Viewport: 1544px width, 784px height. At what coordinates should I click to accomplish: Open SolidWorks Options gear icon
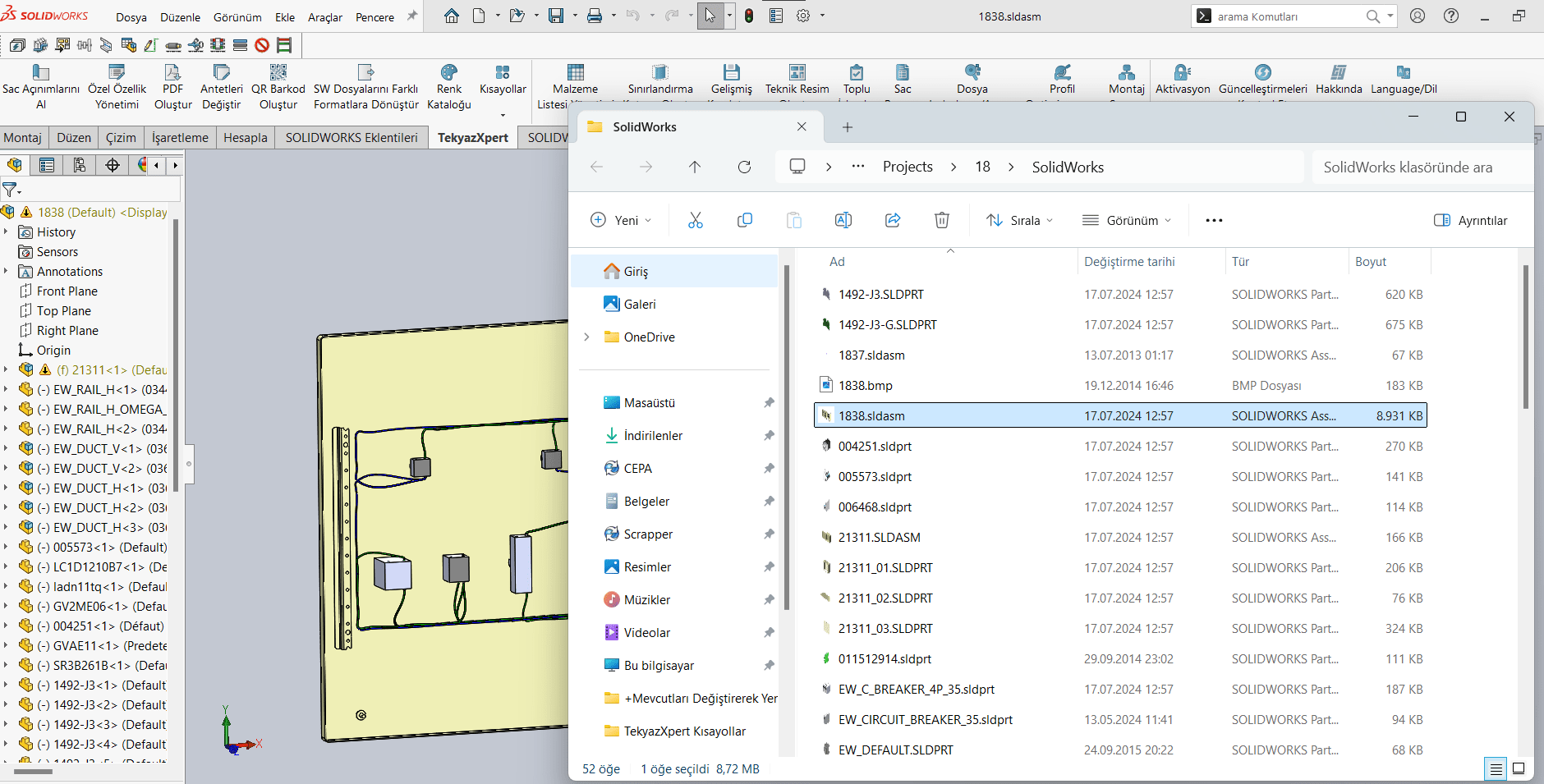pyautogui.click(x=803, y=16)
